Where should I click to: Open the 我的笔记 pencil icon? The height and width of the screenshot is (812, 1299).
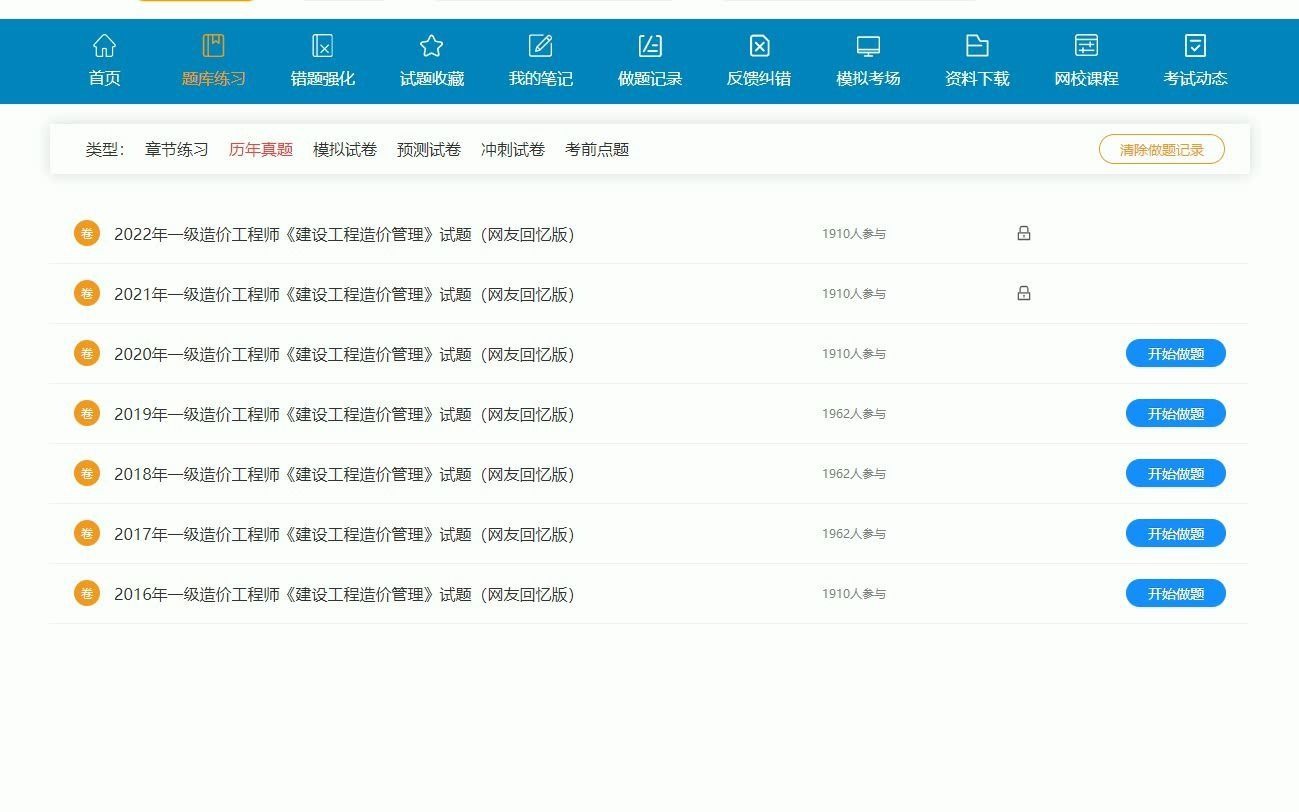540,45
